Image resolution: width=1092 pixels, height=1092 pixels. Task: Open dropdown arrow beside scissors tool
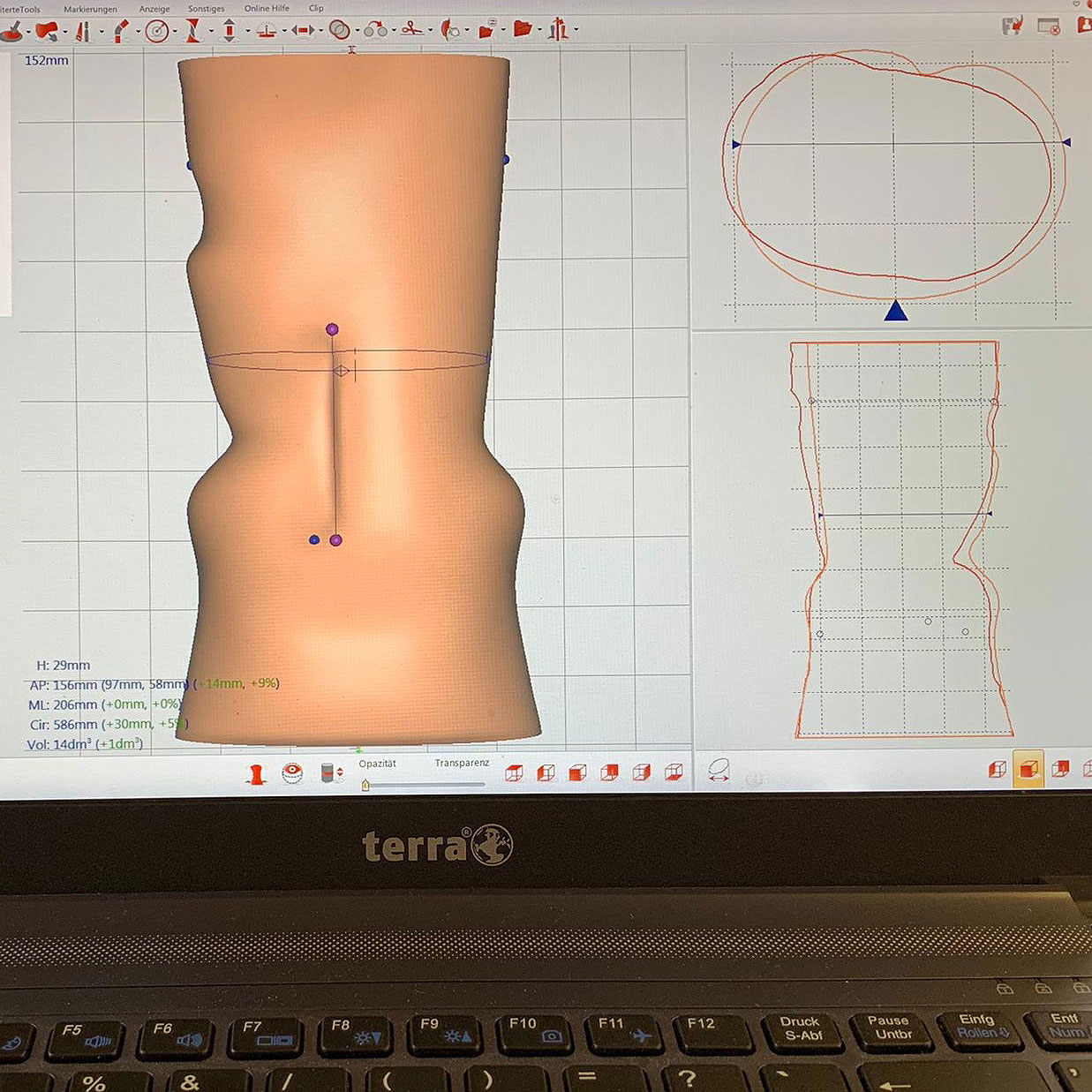tap(430, 31)
